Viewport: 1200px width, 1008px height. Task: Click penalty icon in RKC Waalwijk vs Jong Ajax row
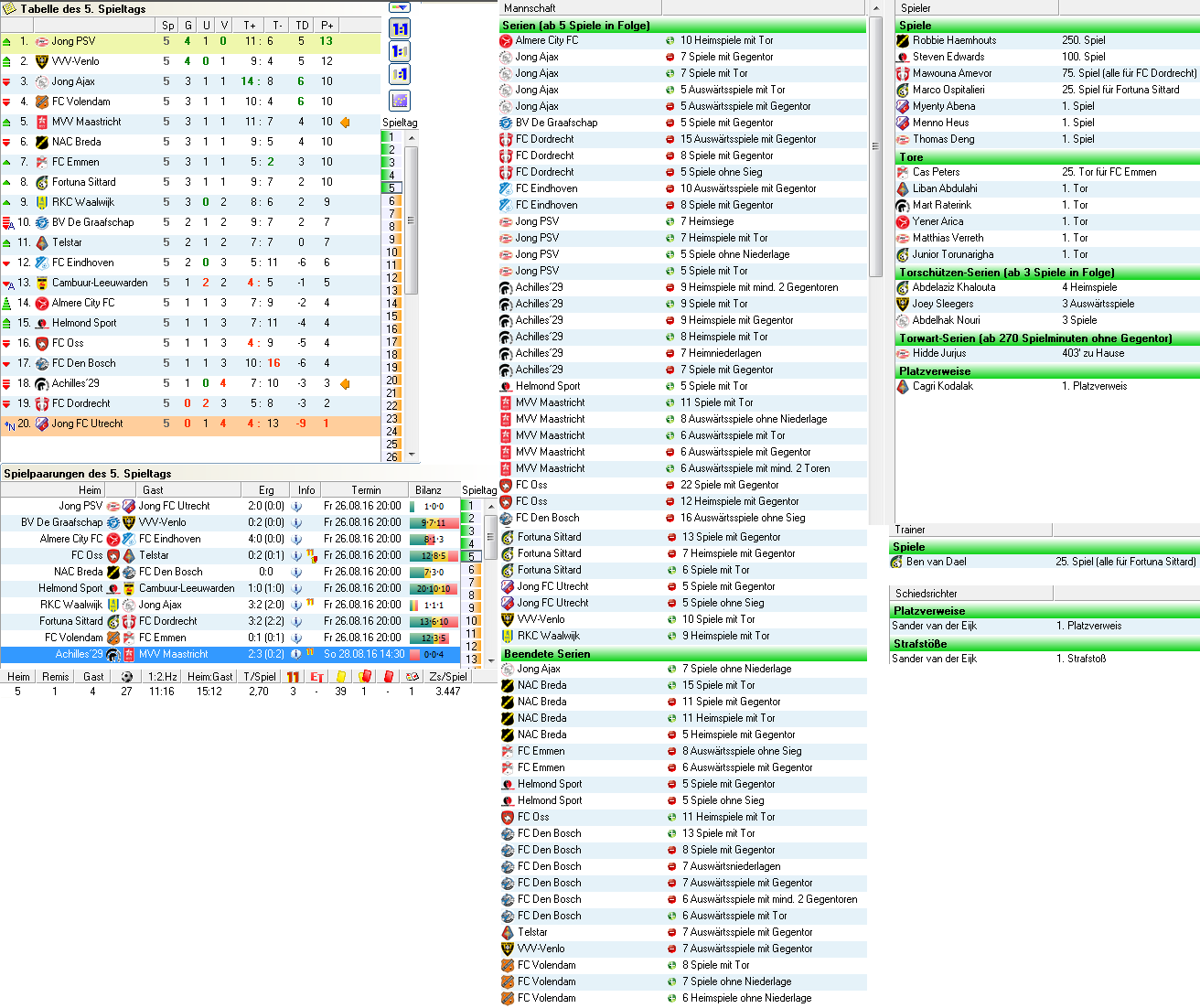[x=310, y=604]
